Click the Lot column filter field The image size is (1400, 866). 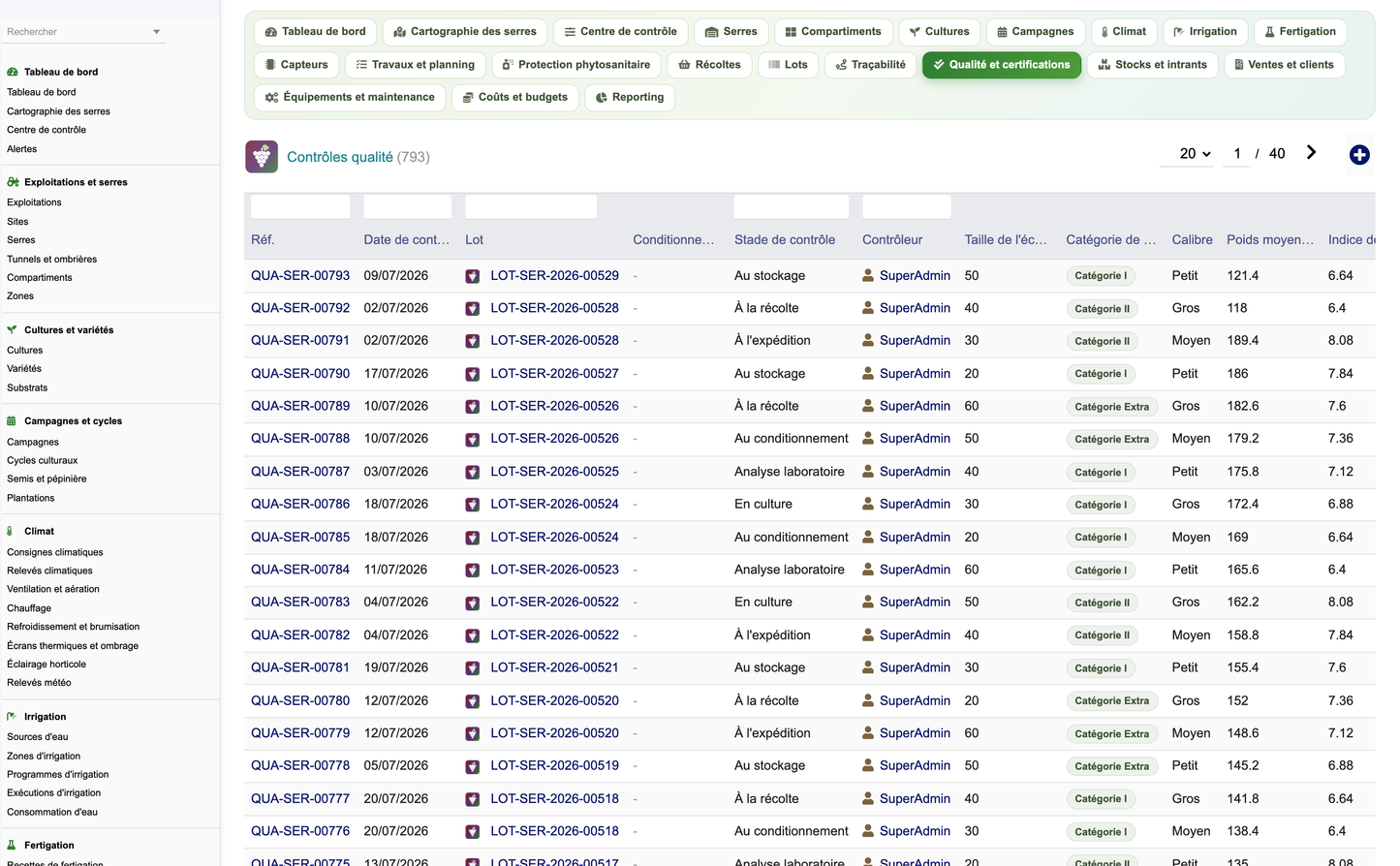[531, 206]
